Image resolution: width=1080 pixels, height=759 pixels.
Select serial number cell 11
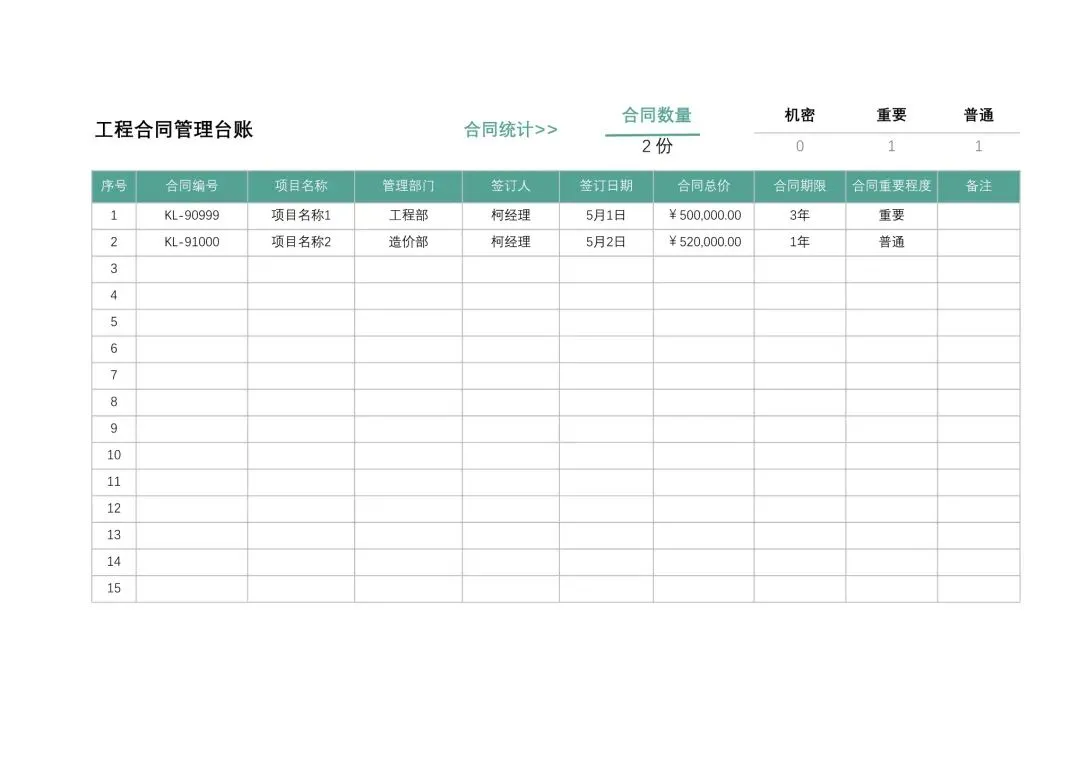[x=114, y=482]
